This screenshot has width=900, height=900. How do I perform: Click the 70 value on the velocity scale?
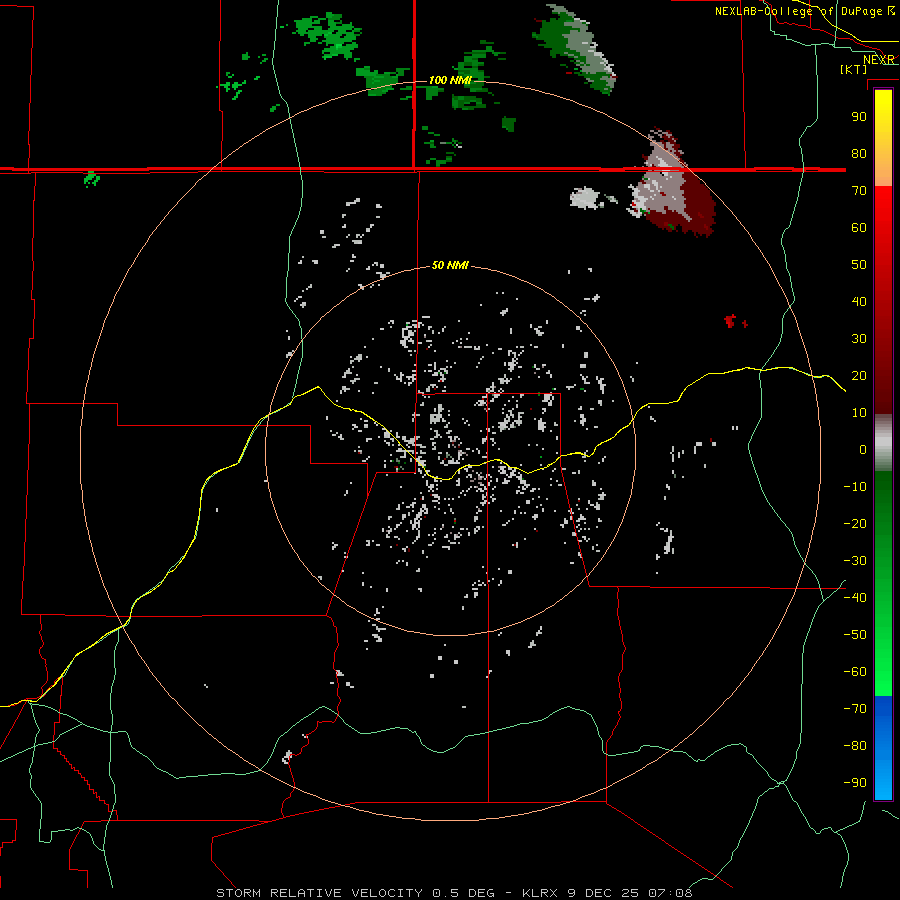859,191
